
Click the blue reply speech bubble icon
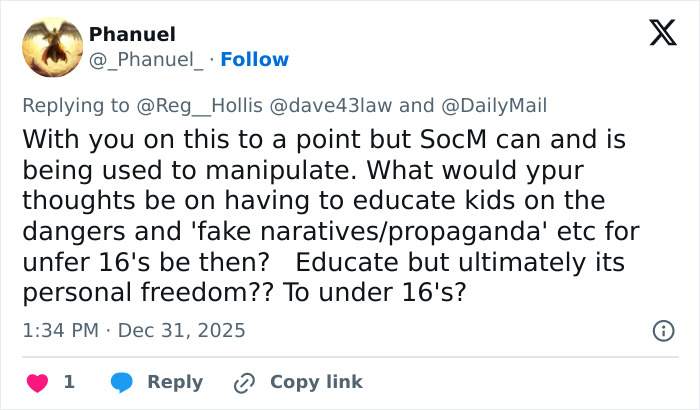click(121, 382)
